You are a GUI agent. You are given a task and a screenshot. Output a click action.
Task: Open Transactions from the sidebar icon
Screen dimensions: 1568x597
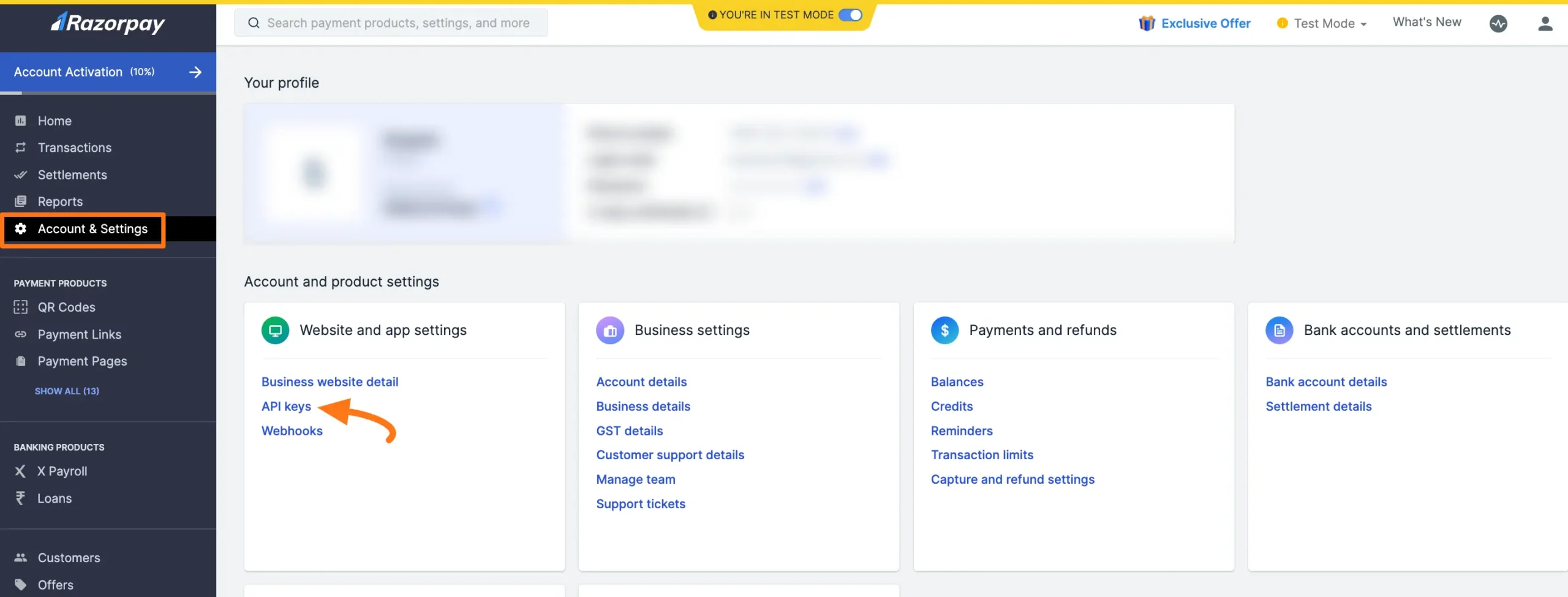pyautogui.click(x=20, y=148)
